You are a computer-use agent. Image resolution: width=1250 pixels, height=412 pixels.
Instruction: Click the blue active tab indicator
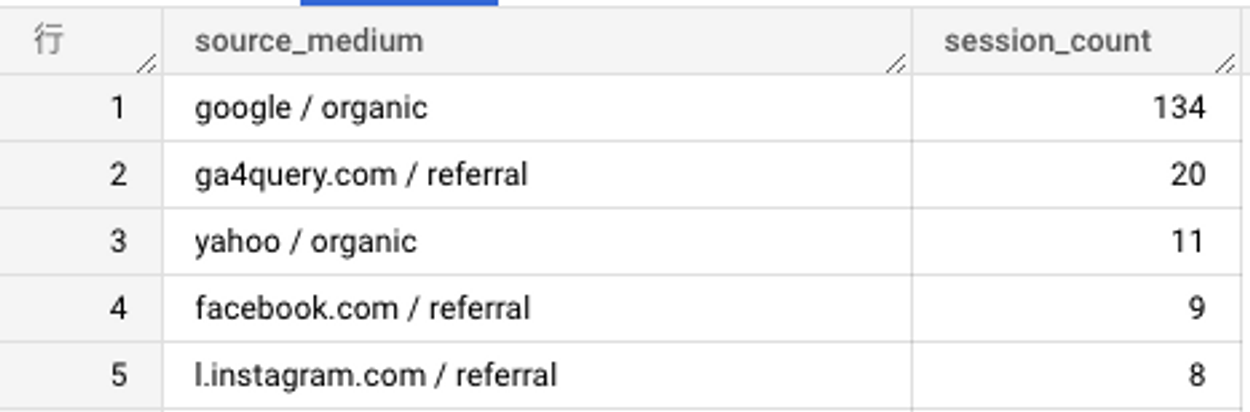click(x=399, y=3)
